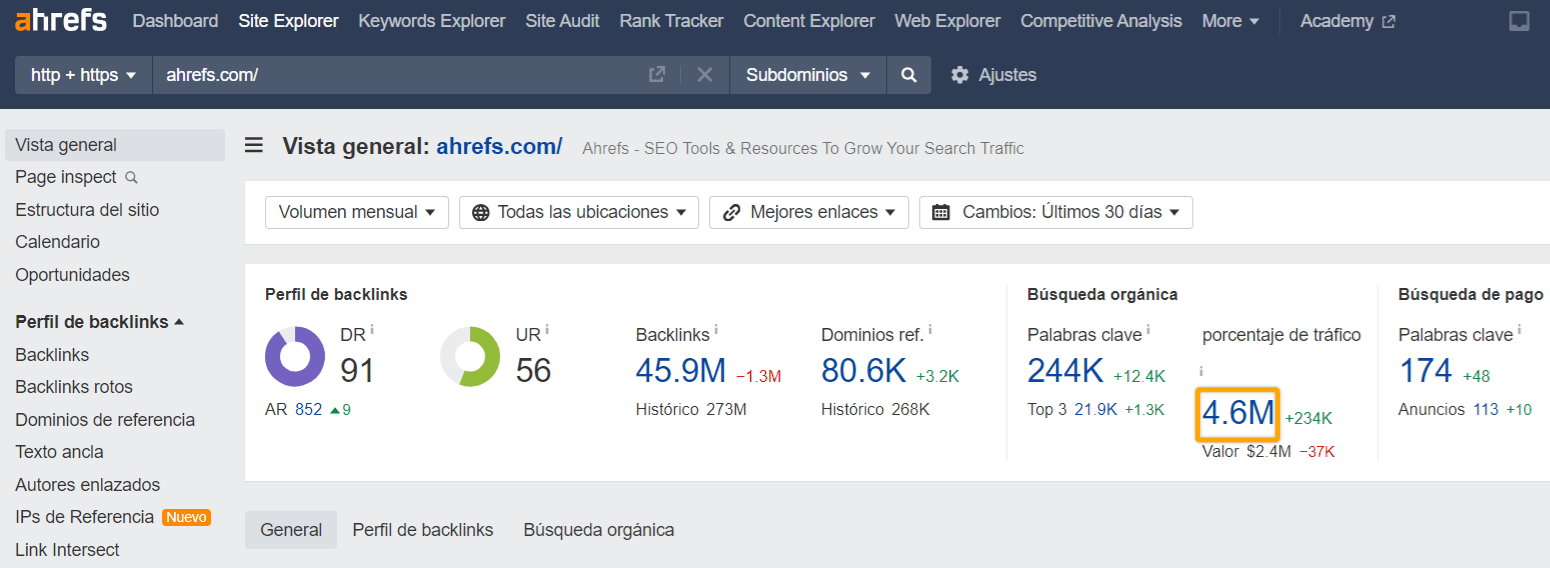The width and height of the screenshot is (1550, 568).
Task: Open Web Explorer
Action: click(x=947, y=21)
